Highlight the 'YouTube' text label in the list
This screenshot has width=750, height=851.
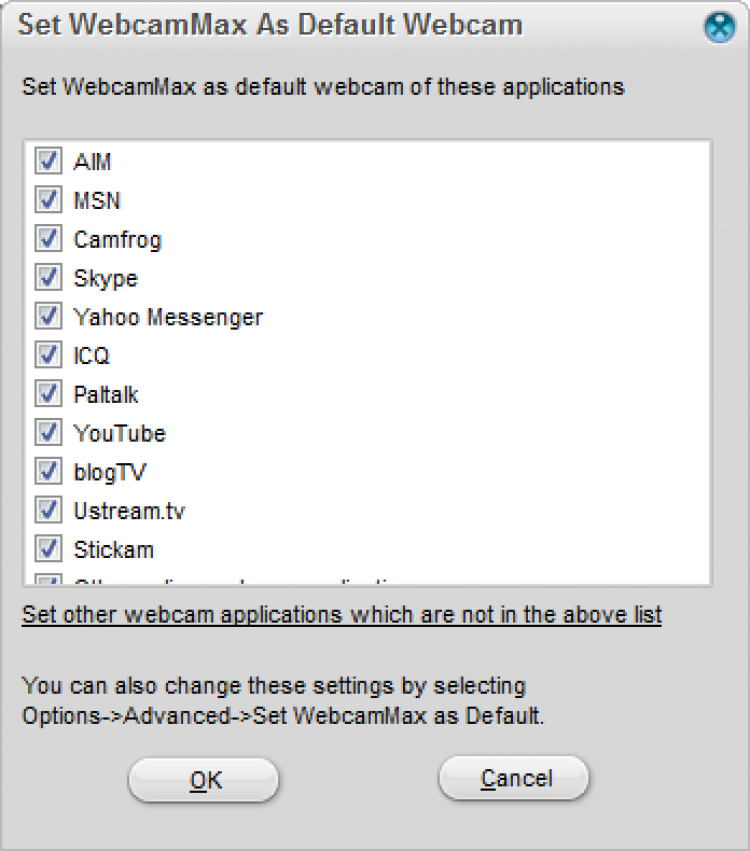click(x=119, y=434)
